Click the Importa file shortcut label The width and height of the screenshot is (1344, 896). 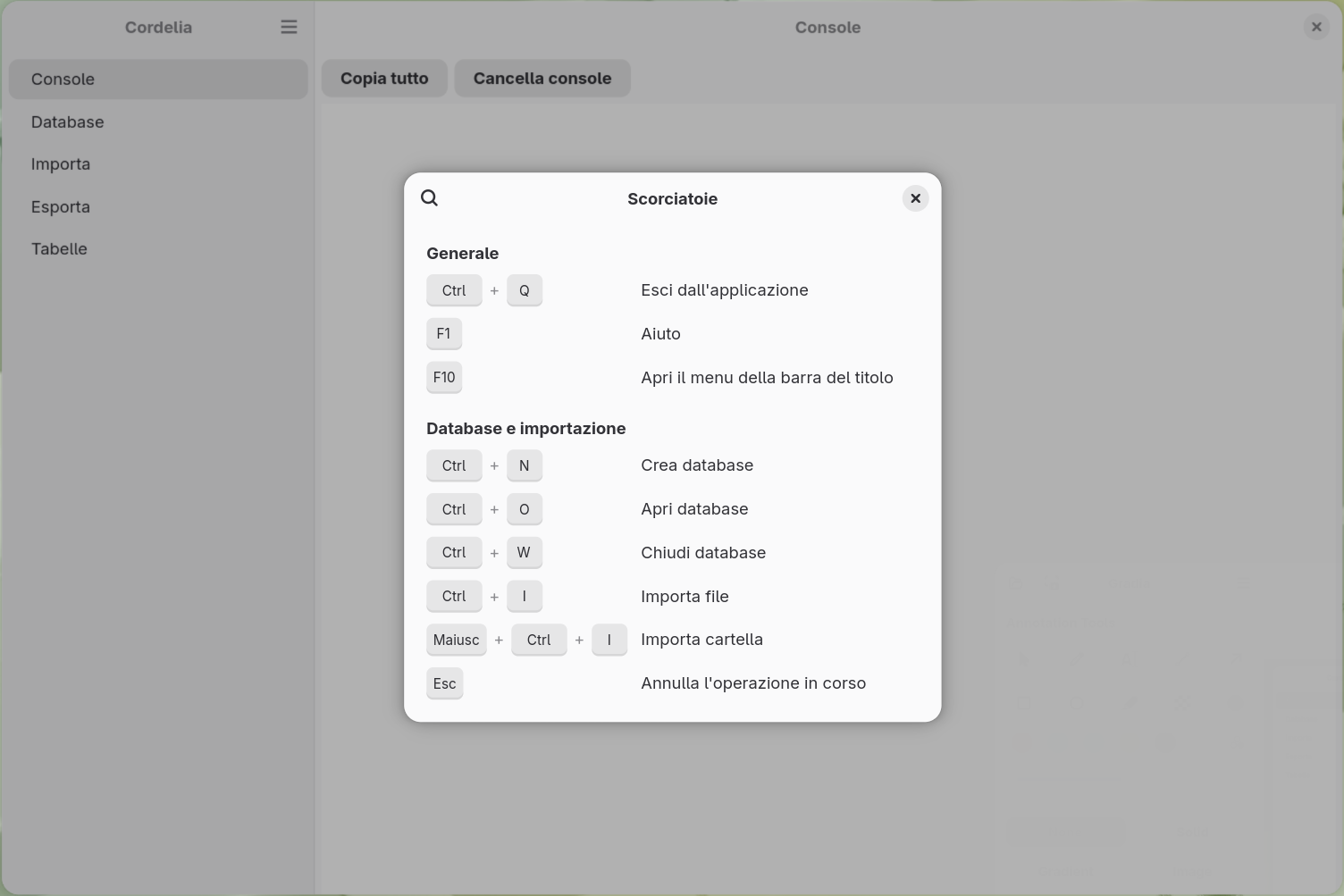tap(685, 596)
